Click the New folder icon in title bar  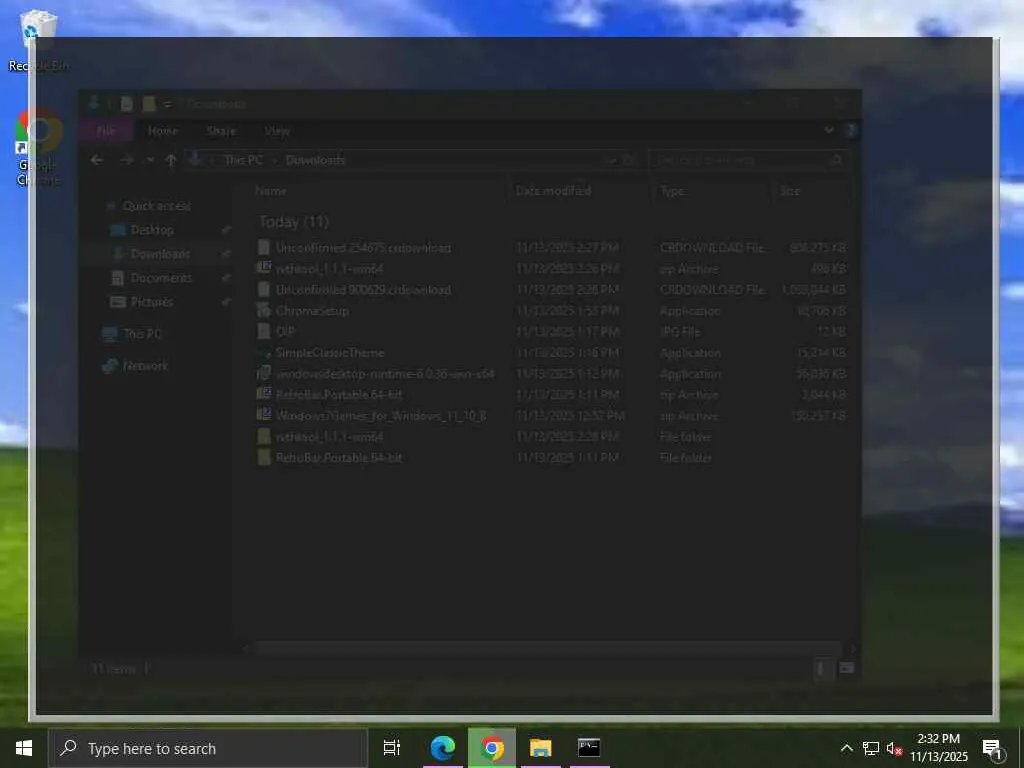[x=149, y=104]
